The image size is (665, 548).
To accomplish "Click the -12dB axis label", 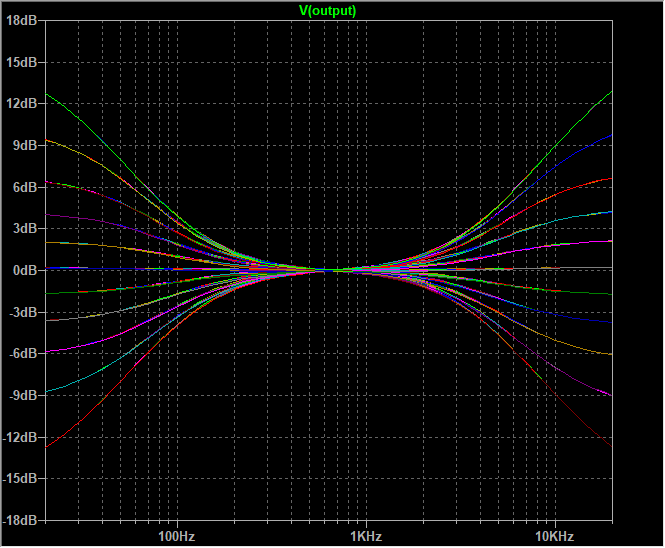I will [x=20, y=437].
